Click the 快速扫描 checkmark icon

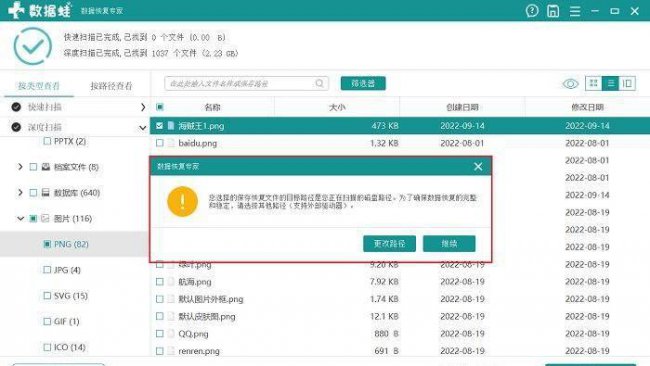click(16, 107)
